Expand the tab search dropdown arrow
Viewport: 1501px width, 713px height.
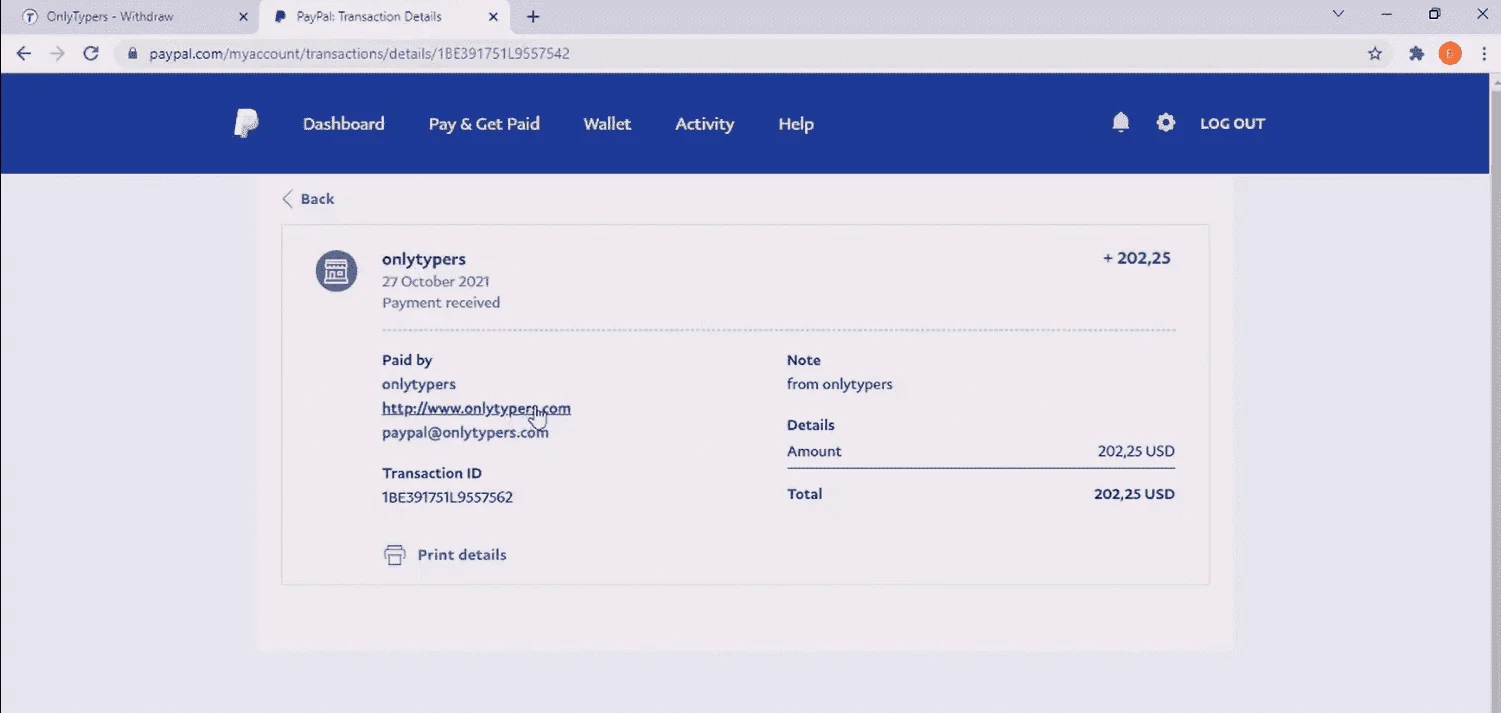click(x=1339, y=14)
